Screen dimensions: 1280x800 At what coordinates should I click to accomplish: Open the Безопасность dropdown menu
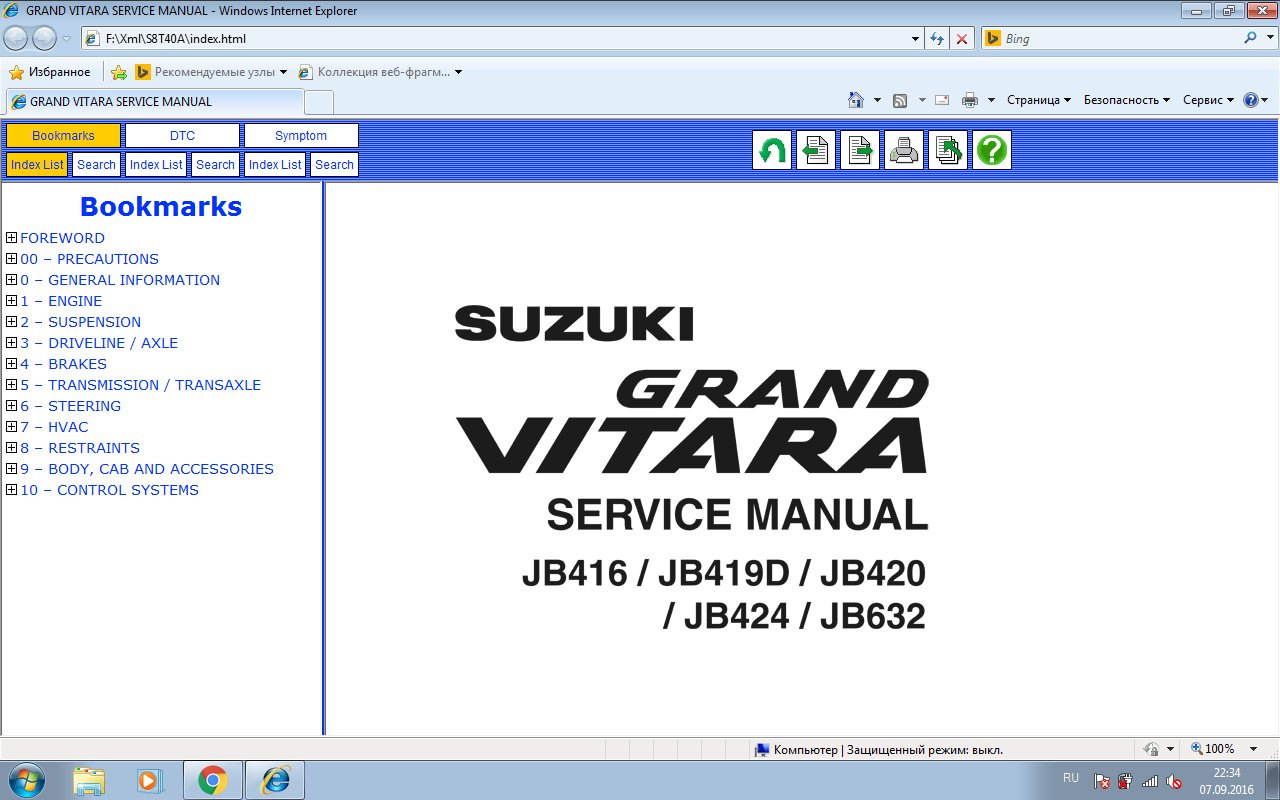click(x=1127, y=100)
